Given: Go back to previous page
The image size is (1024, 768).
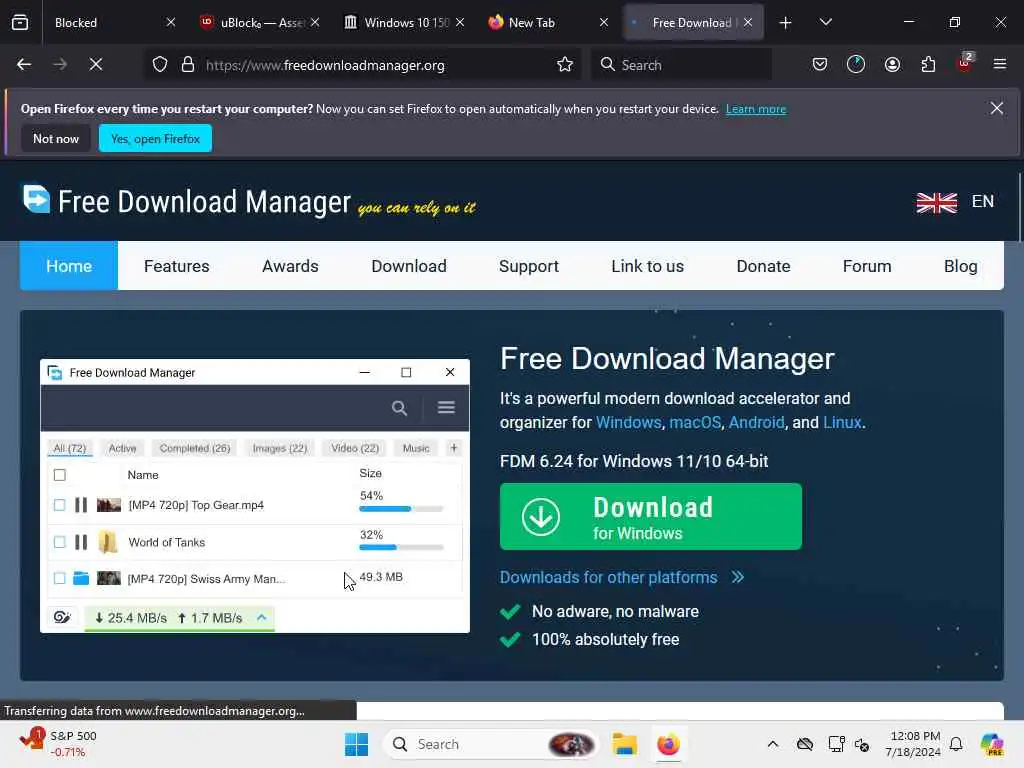Looking at the screenshot, I should coord(24,65).
